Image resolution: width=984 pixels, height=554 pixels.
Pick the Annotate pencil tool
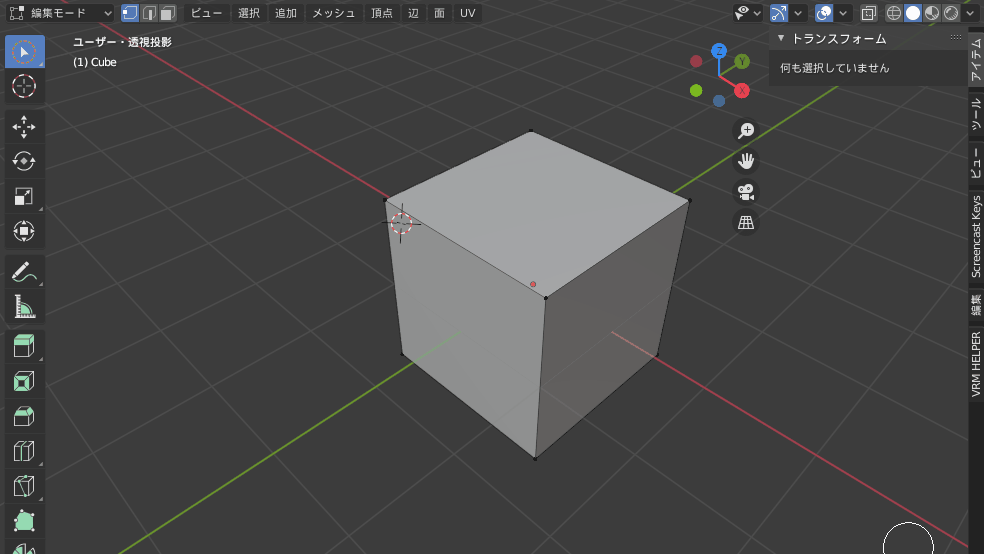click(x=24, y=272)
